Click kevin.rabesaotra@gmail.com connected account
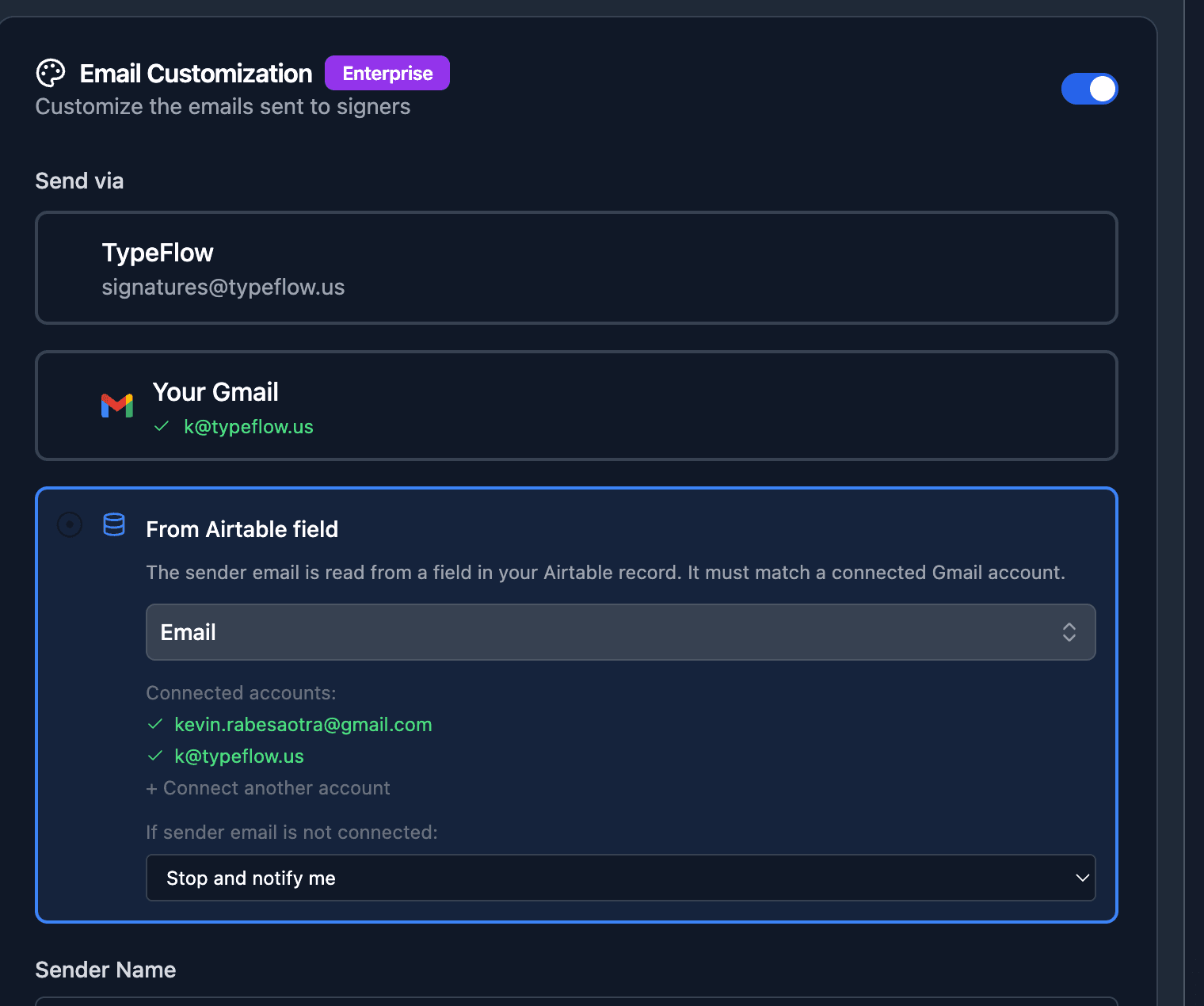This screenshot has height=1006, width=1204. click(303, 725)
